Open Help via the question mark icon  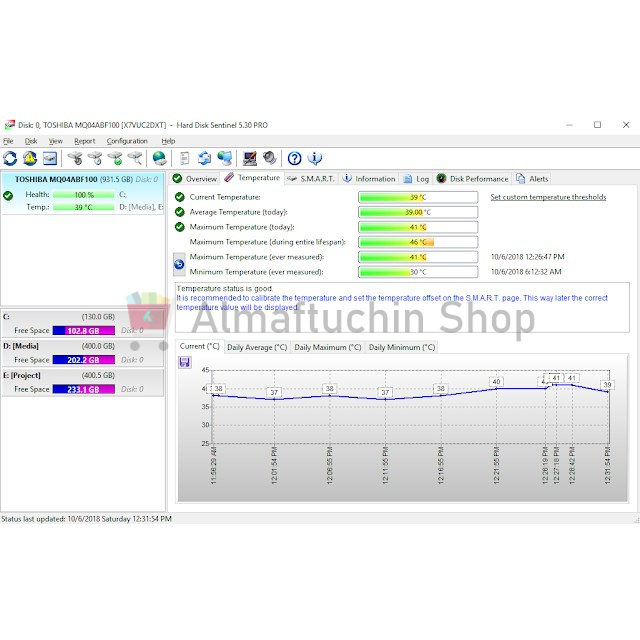pos(294,158)
